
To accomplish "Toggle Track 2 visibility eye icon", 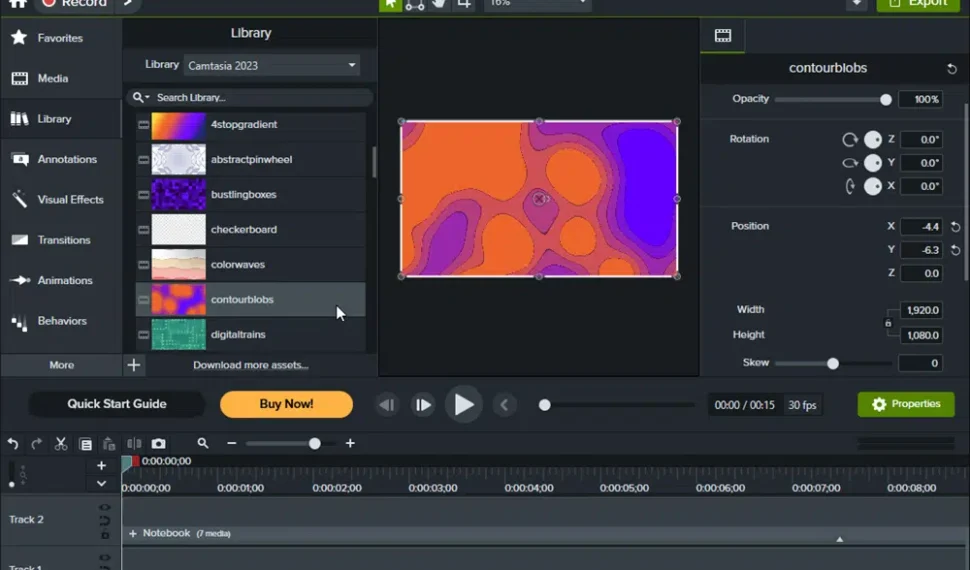I will [104, 508].
